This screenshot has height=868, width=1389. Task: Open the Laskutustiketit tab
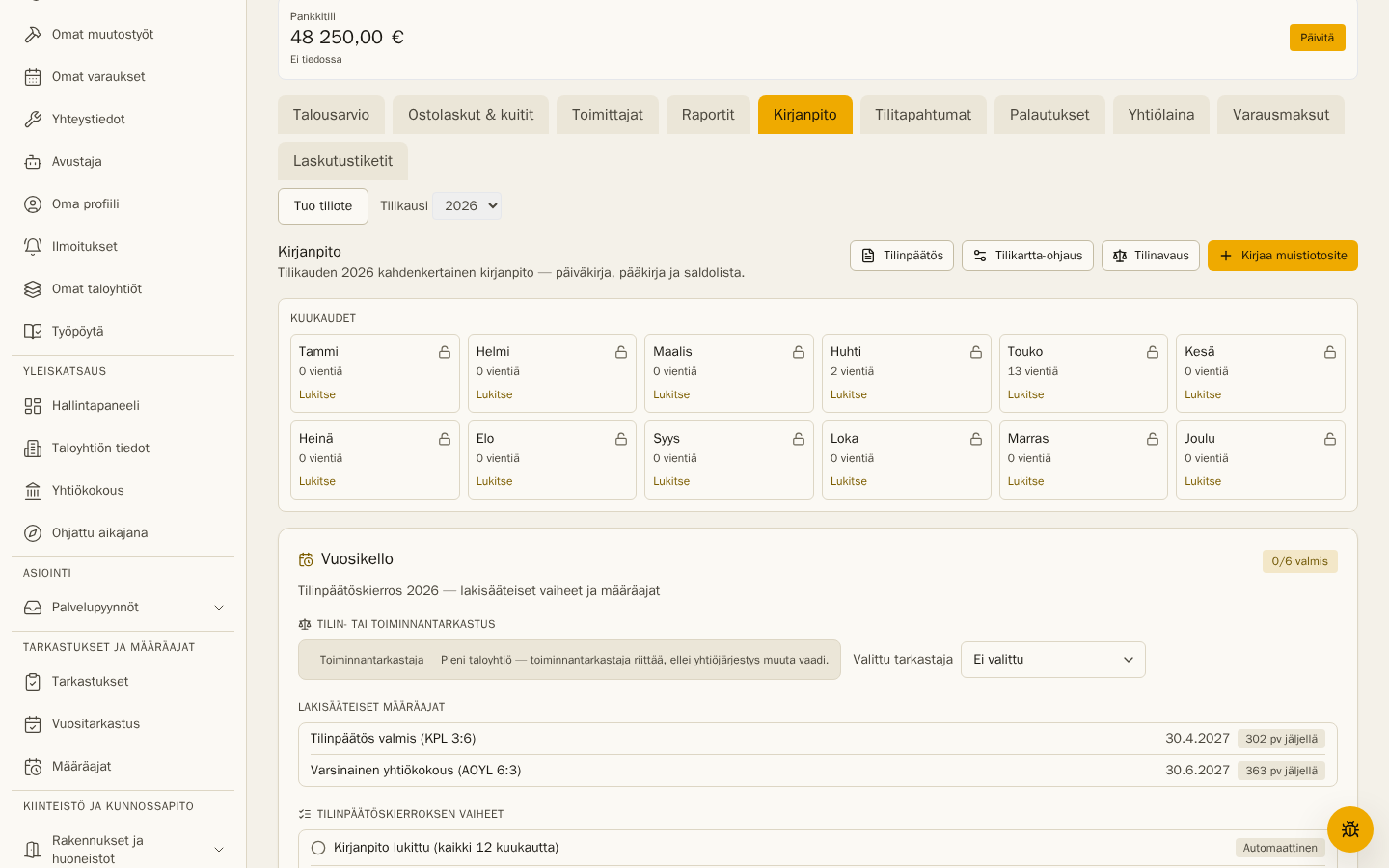pos(342,161)
